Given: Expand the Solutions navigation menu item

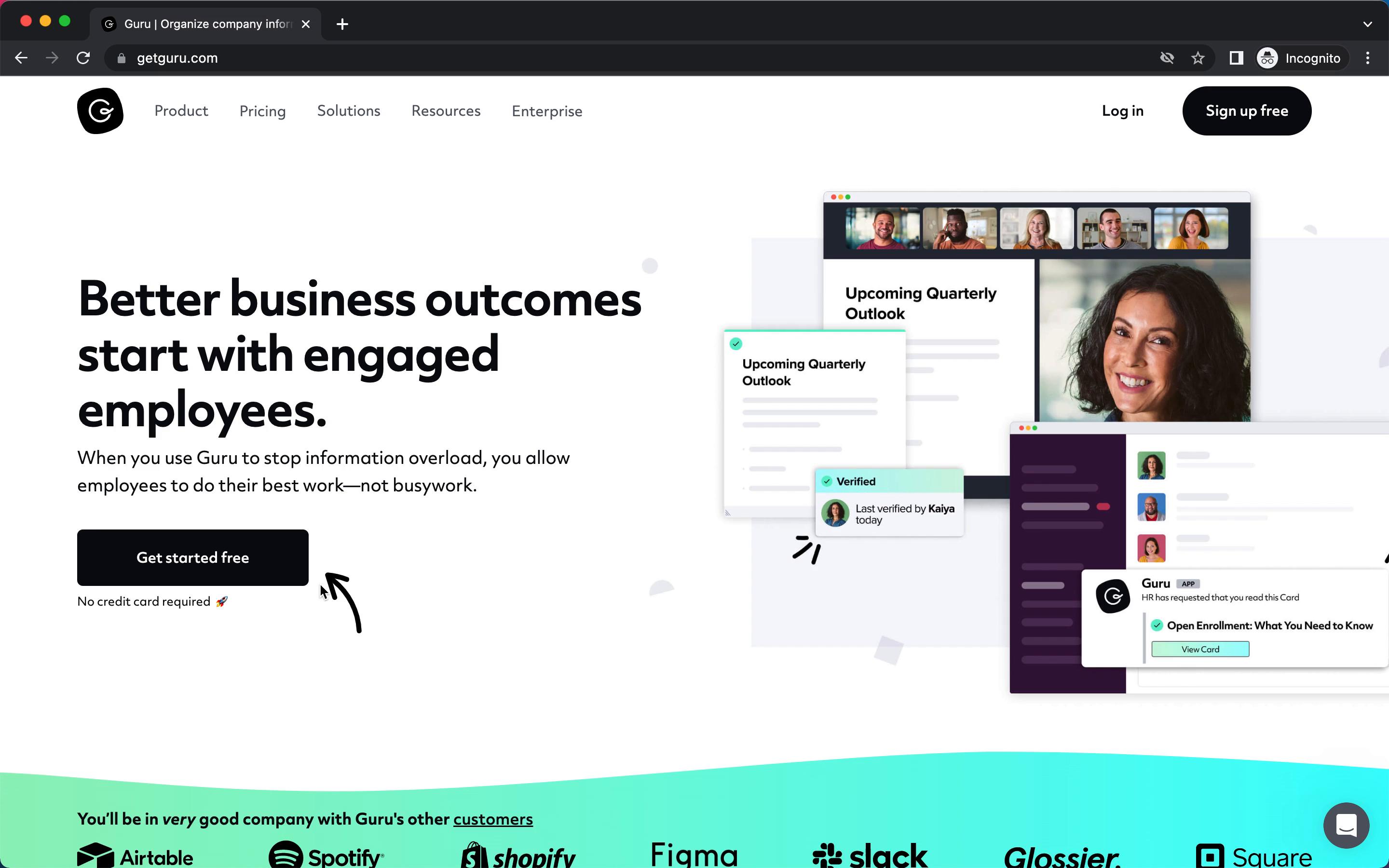Looking at the screenshot, I should 348,110.
